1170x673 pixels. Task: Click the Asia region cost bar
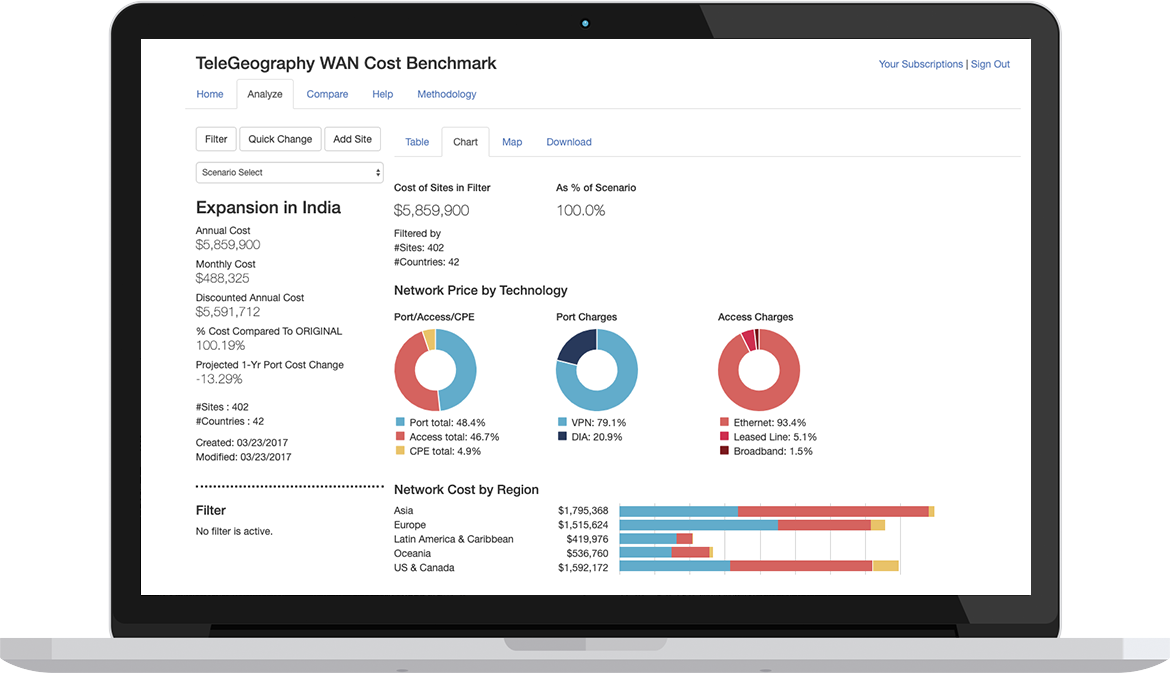pyautogui.click(x=770, y=510)
